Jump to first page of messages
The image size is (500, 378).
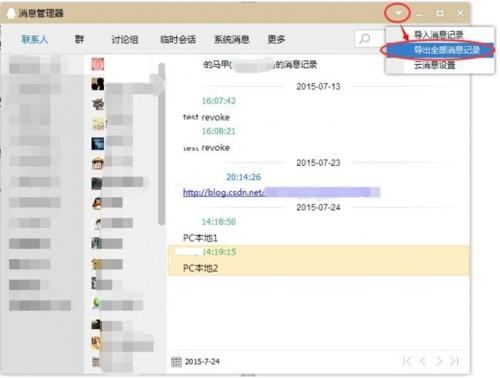(407, 361)
